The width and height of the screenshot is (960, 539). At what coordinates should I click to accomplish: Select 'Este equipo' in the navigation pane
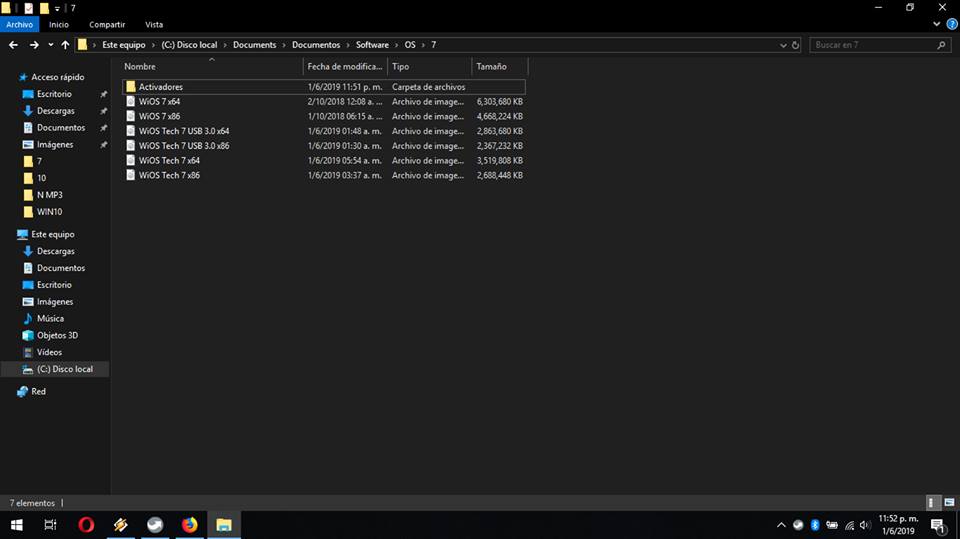point(47,235)
